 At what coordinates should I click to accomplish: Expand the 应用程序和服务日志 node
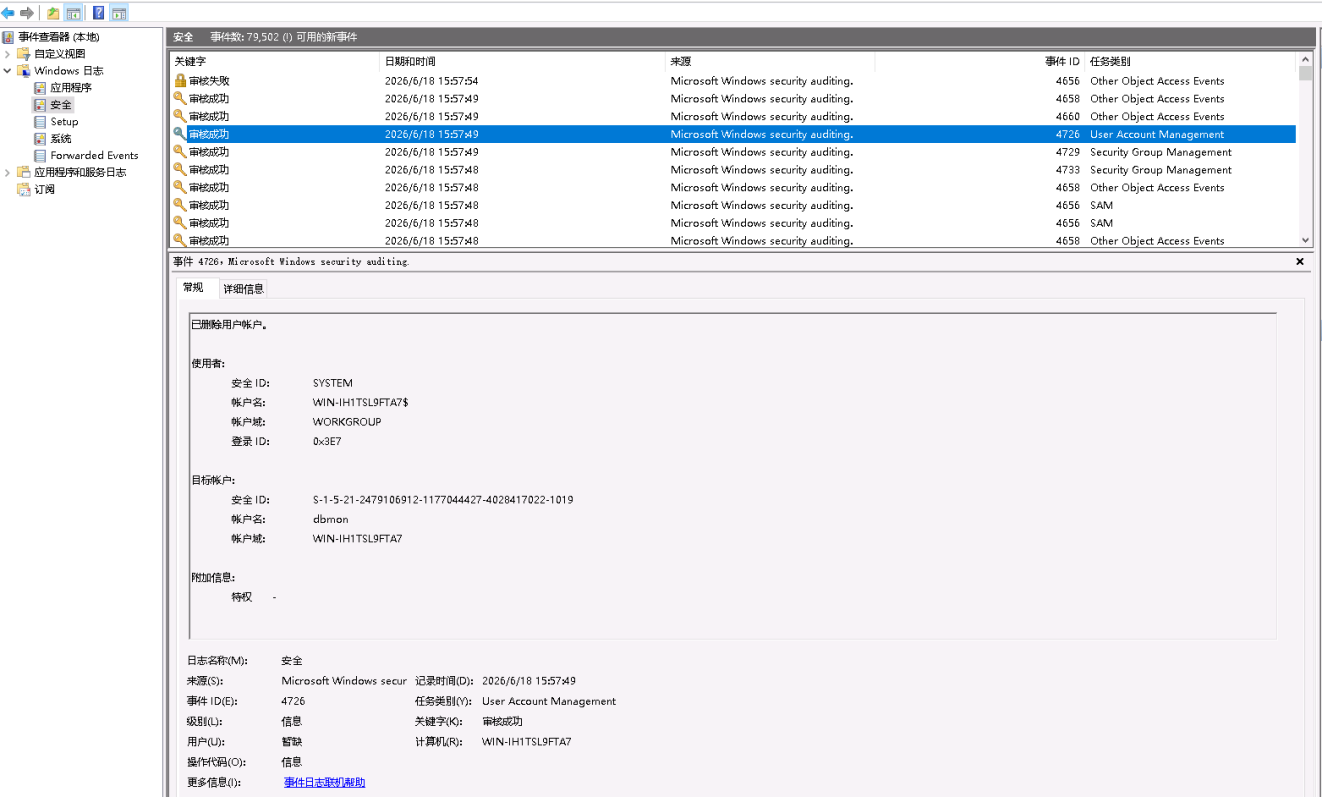pos(8,172)
